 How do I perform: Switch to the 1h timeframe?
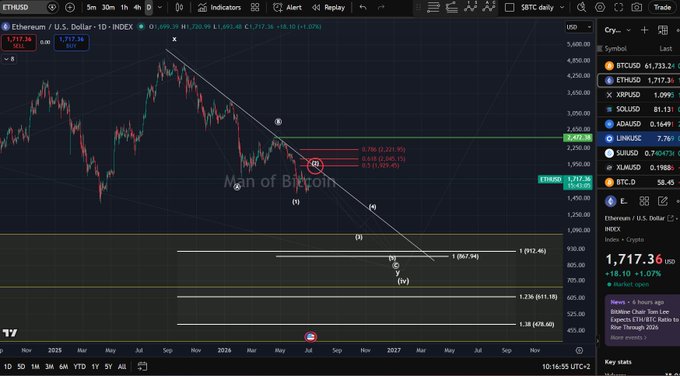pos(124,7)
